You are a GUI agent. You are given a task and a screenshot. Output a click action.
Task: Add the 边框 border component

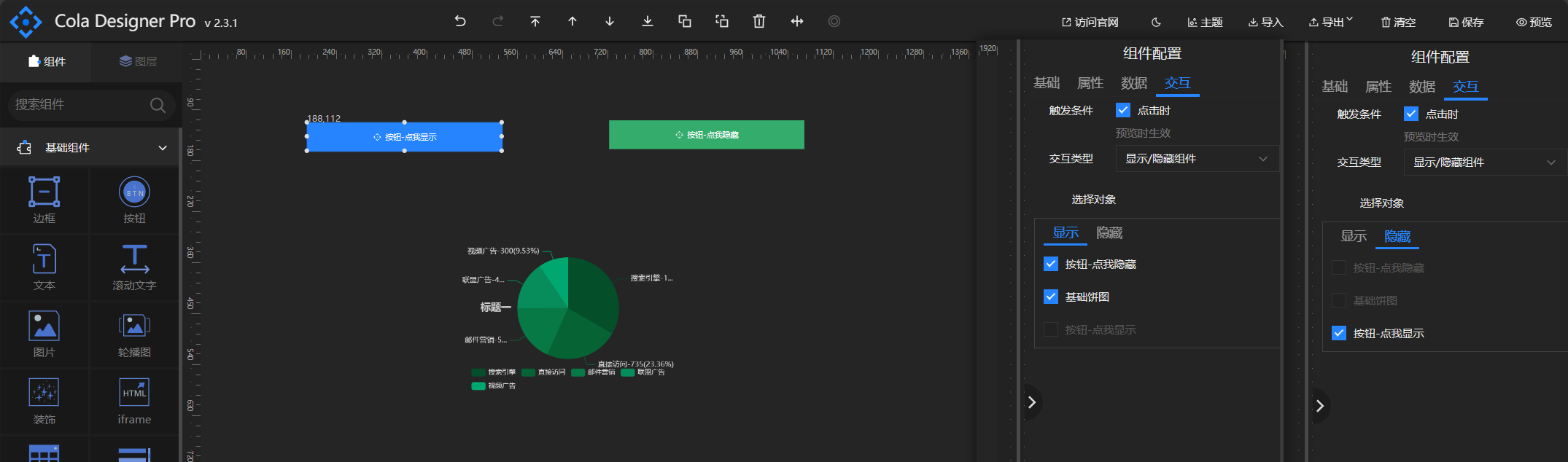point(44,200)
